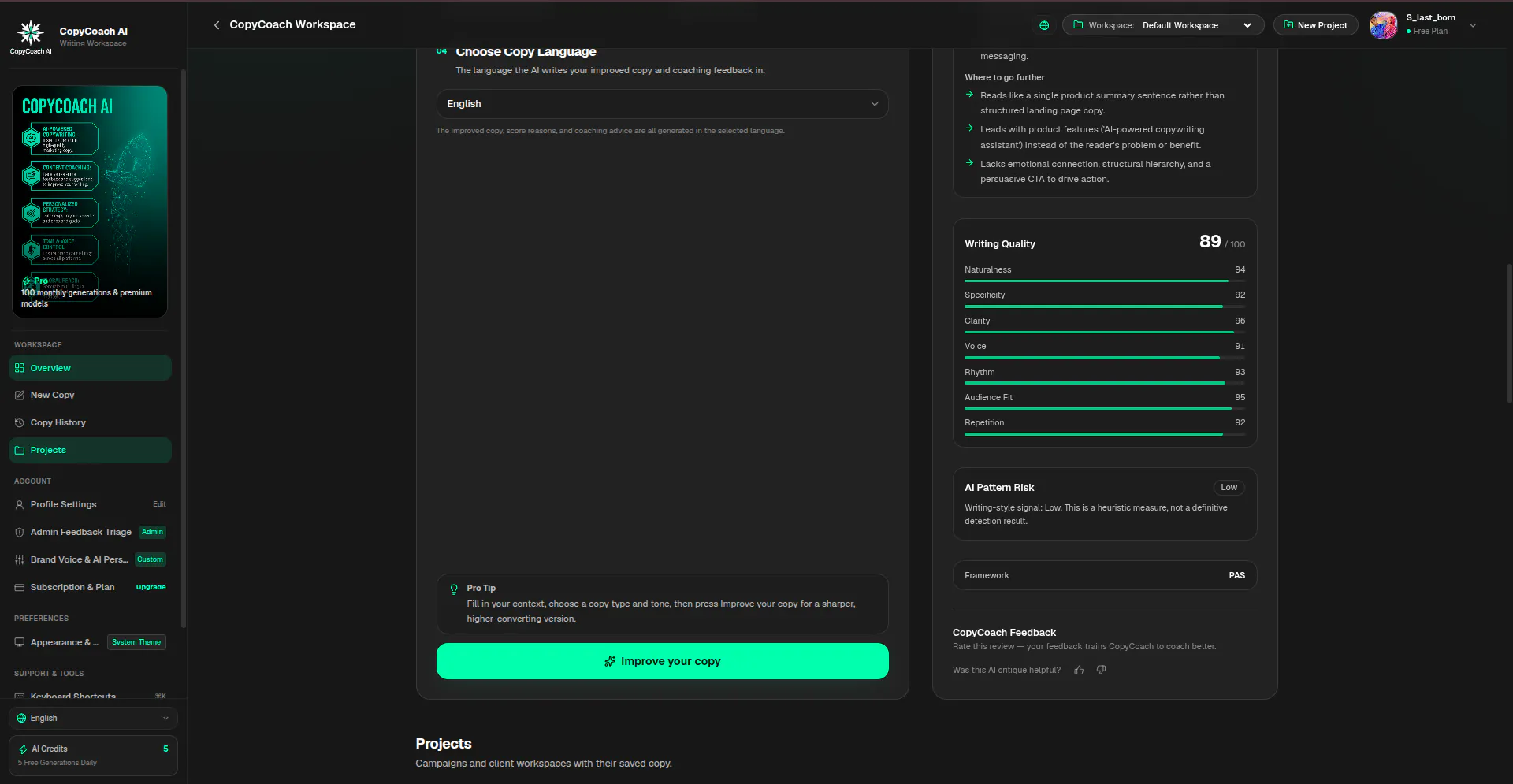Open the sidebar English language selector
Viewport: 1513px width, 784px height.
[x=93, y=719]
